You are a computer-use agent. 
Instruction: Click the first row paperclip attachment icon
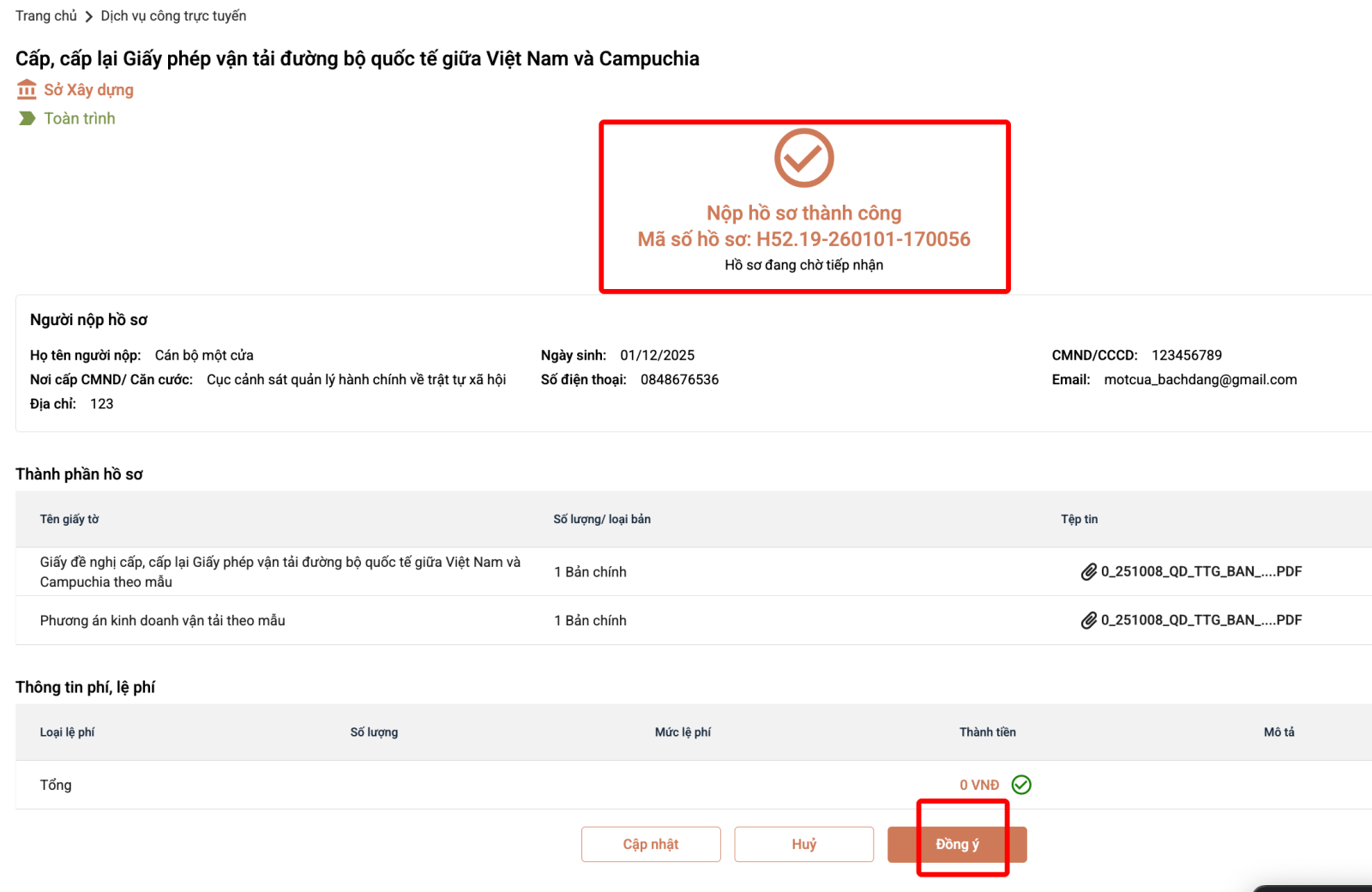click(x=1088, y=571)
